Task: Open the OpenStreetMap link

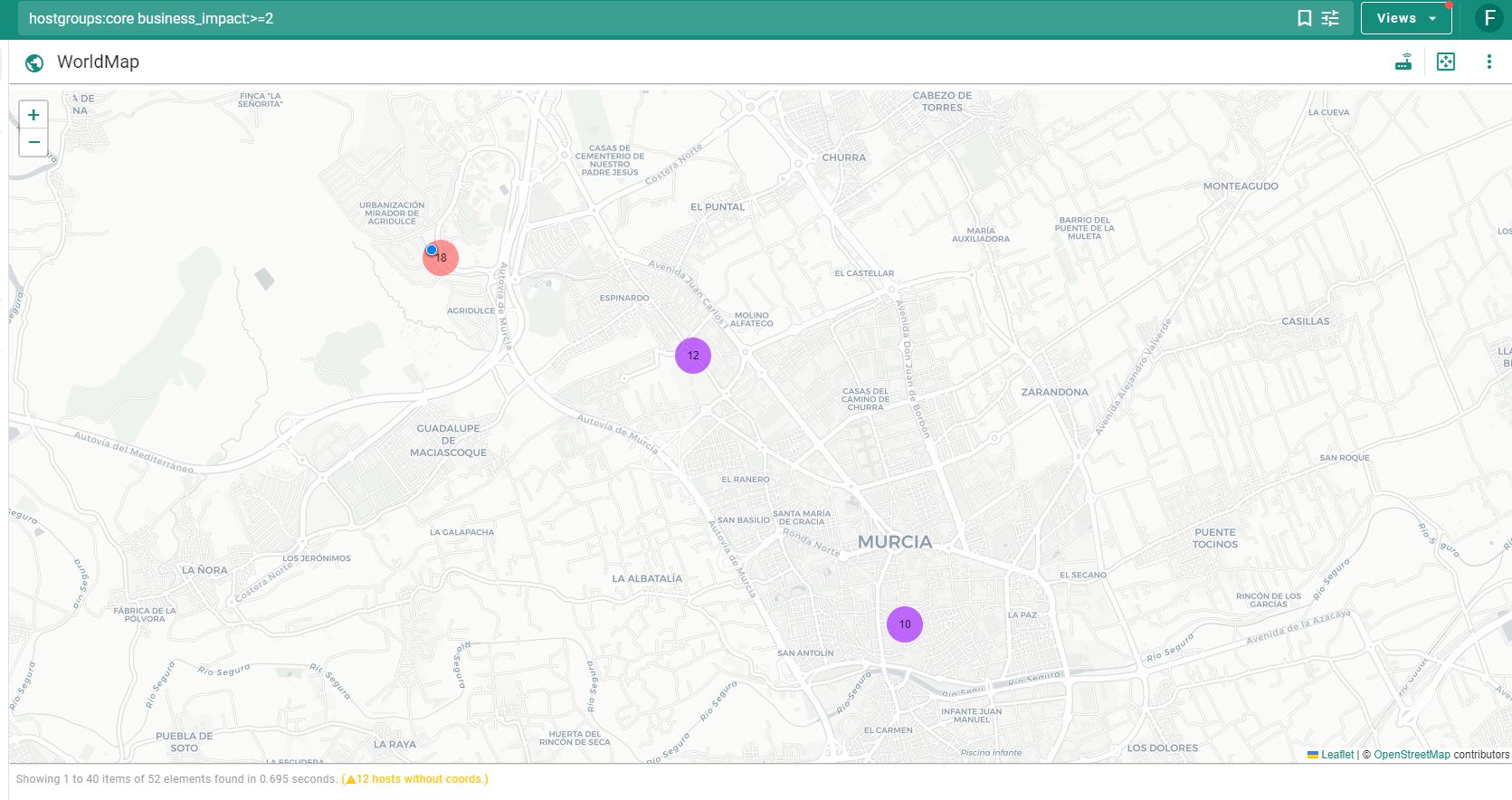Action: pyautogui.click(x=1412, y=755)
